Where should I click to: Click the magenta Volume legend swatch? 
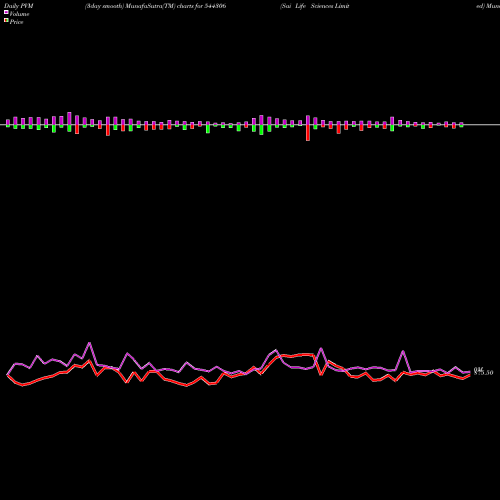point(6,12)
